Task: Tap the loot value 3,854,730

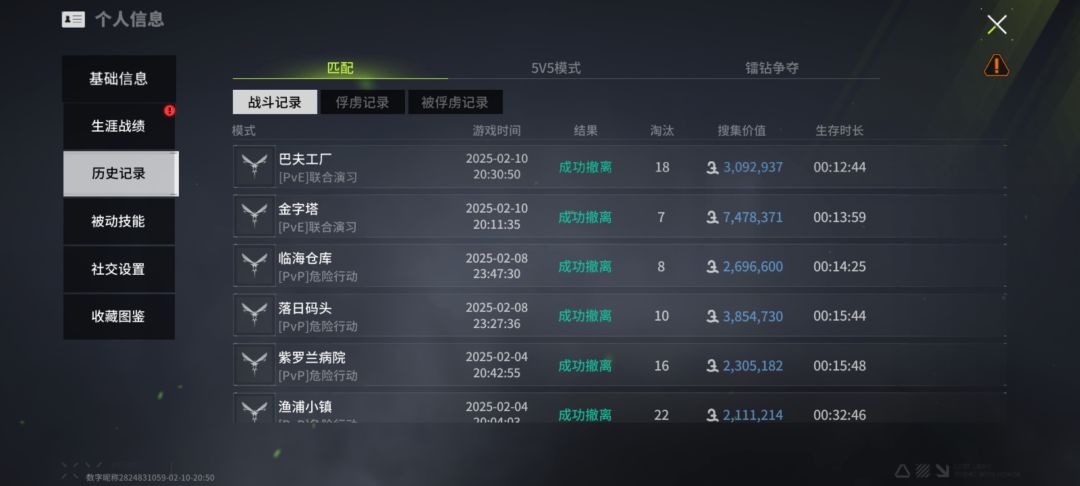Action: pyautogui.click(x=753, y=316)
